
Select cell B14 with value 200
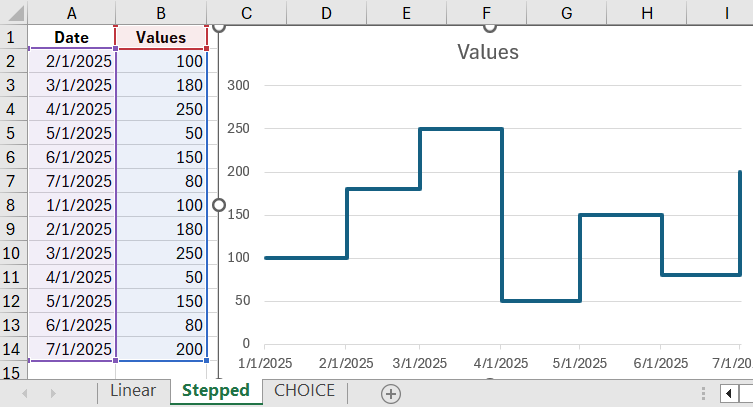(x=161, y=349)
